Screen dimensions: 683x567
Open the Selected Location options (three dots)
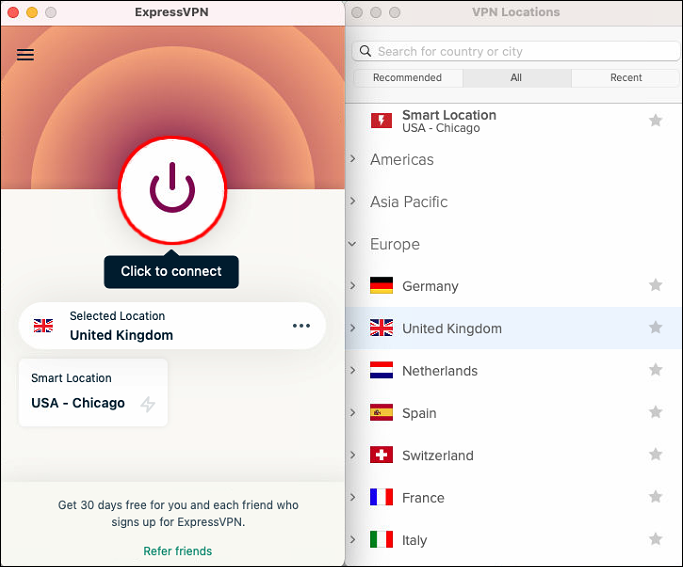pos(301,326)
